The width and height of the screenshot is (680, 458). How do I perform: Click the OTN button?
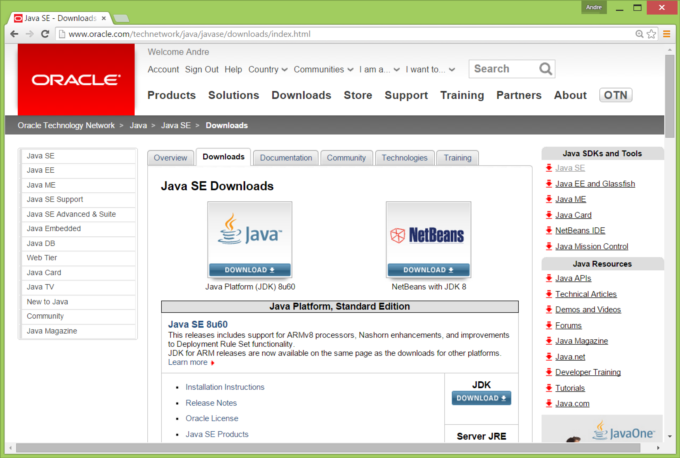[615, 95]
